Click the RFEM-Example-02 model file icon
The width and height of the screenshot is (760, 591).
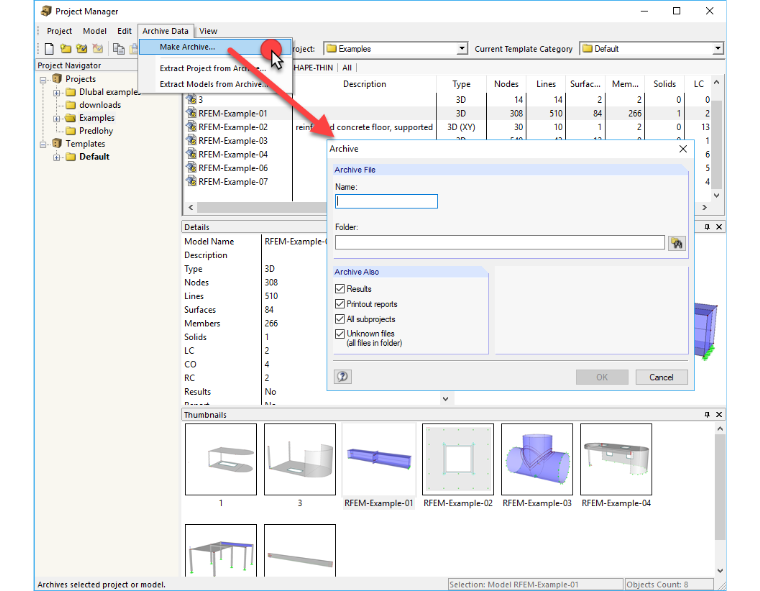coord(191,127)
